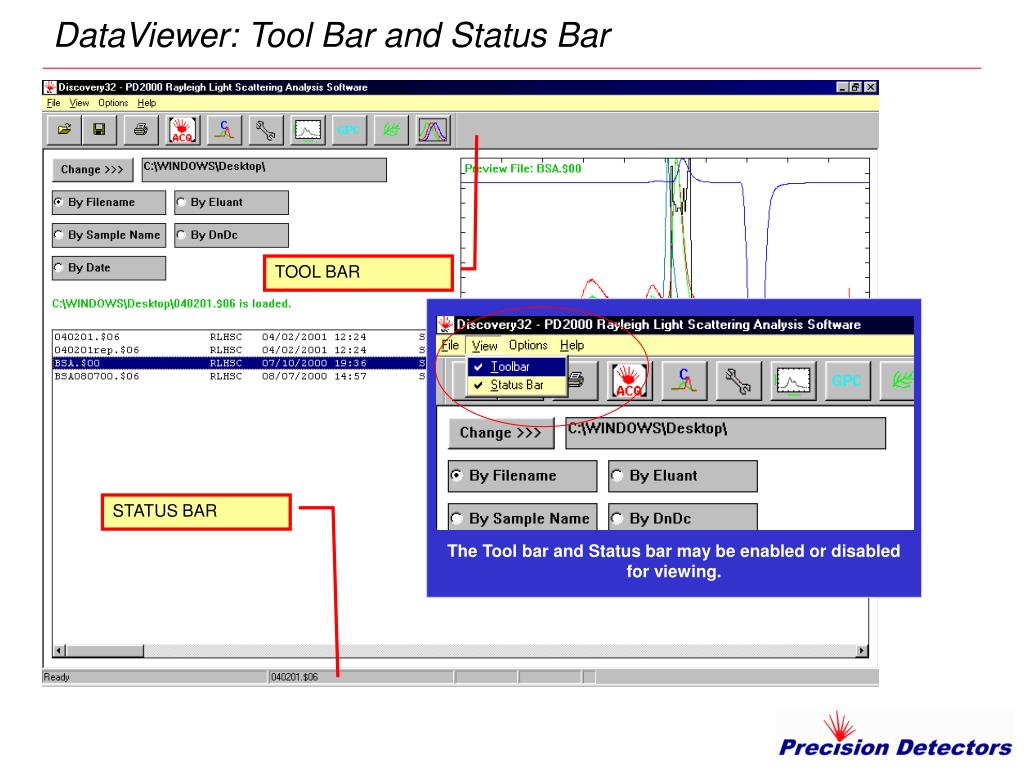
Task: Toggle the checked Status Bar entry in View menu
Action: pyautogui.click(x=517, y=385)
